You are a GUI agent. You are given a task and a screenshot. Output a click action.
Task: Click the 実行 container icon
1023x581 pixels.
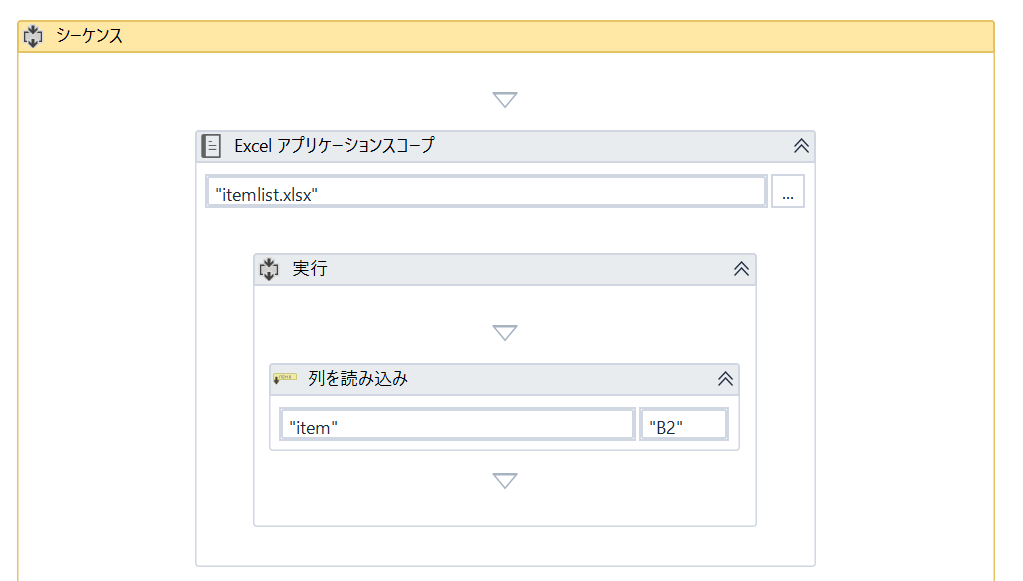click(269, 269)
